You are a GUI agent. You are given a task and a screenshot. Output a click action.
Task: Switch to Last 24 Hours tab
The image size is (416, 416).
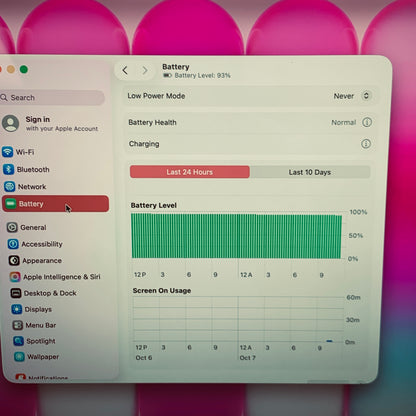pyautogui.click(x=190, y=172)
